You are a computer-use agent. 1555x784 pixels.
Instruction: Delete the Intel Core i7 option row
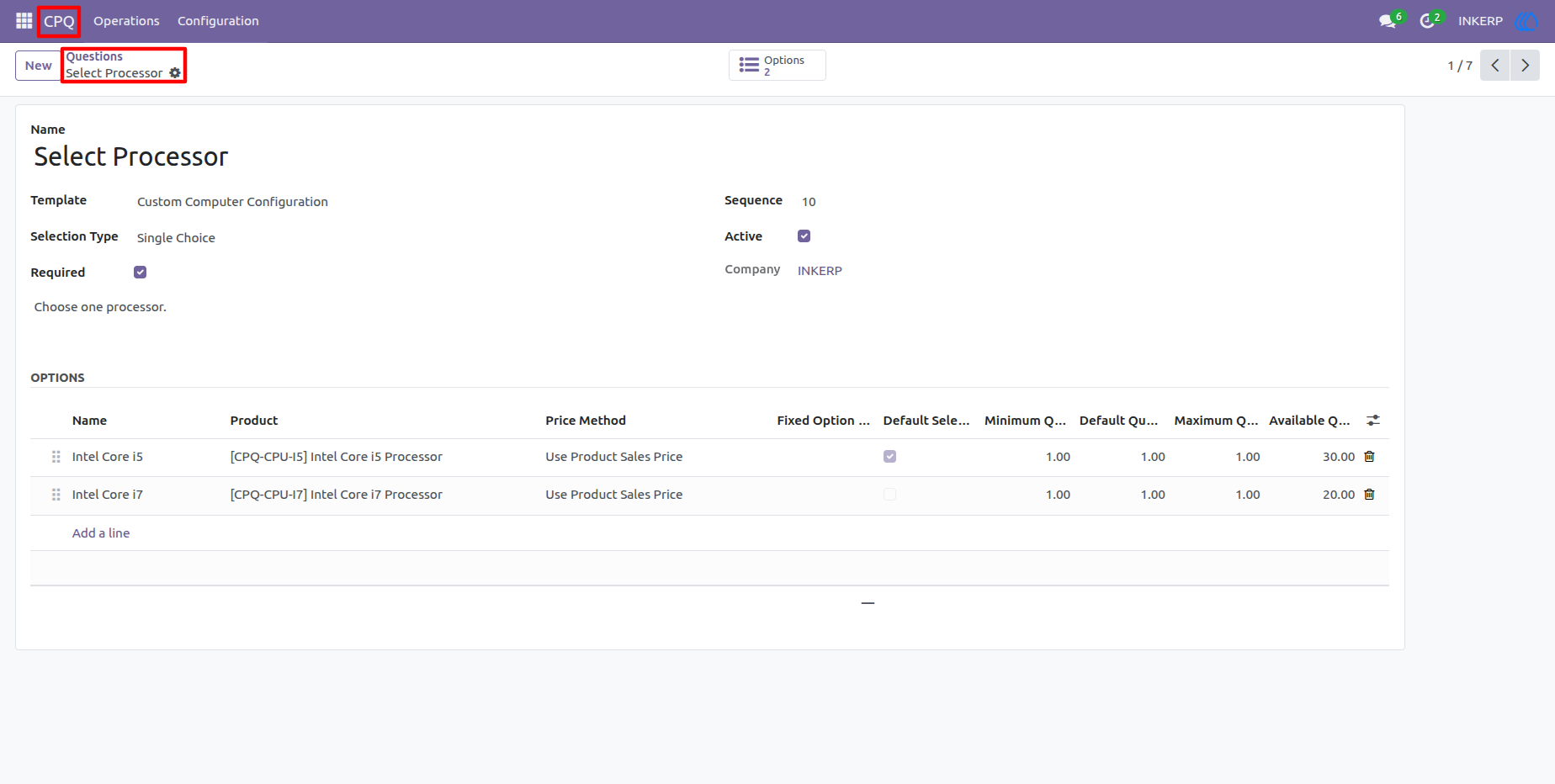click(1369, 495)
